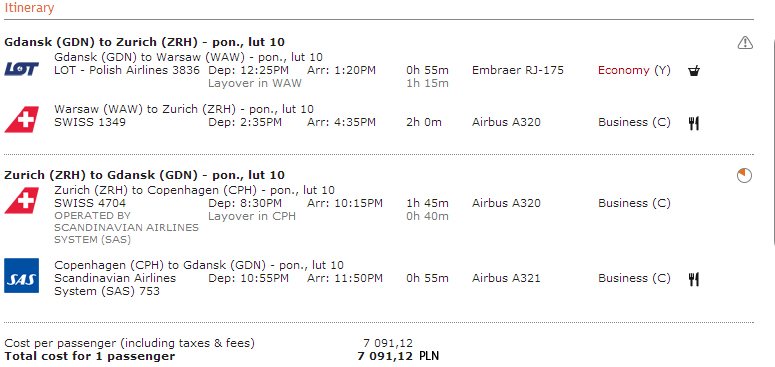Image resolution: width=775 pixels, height=367 pixels.
Task: Click the food-for-purchase basket icon on LOT flight
Action: click(694, 71)
